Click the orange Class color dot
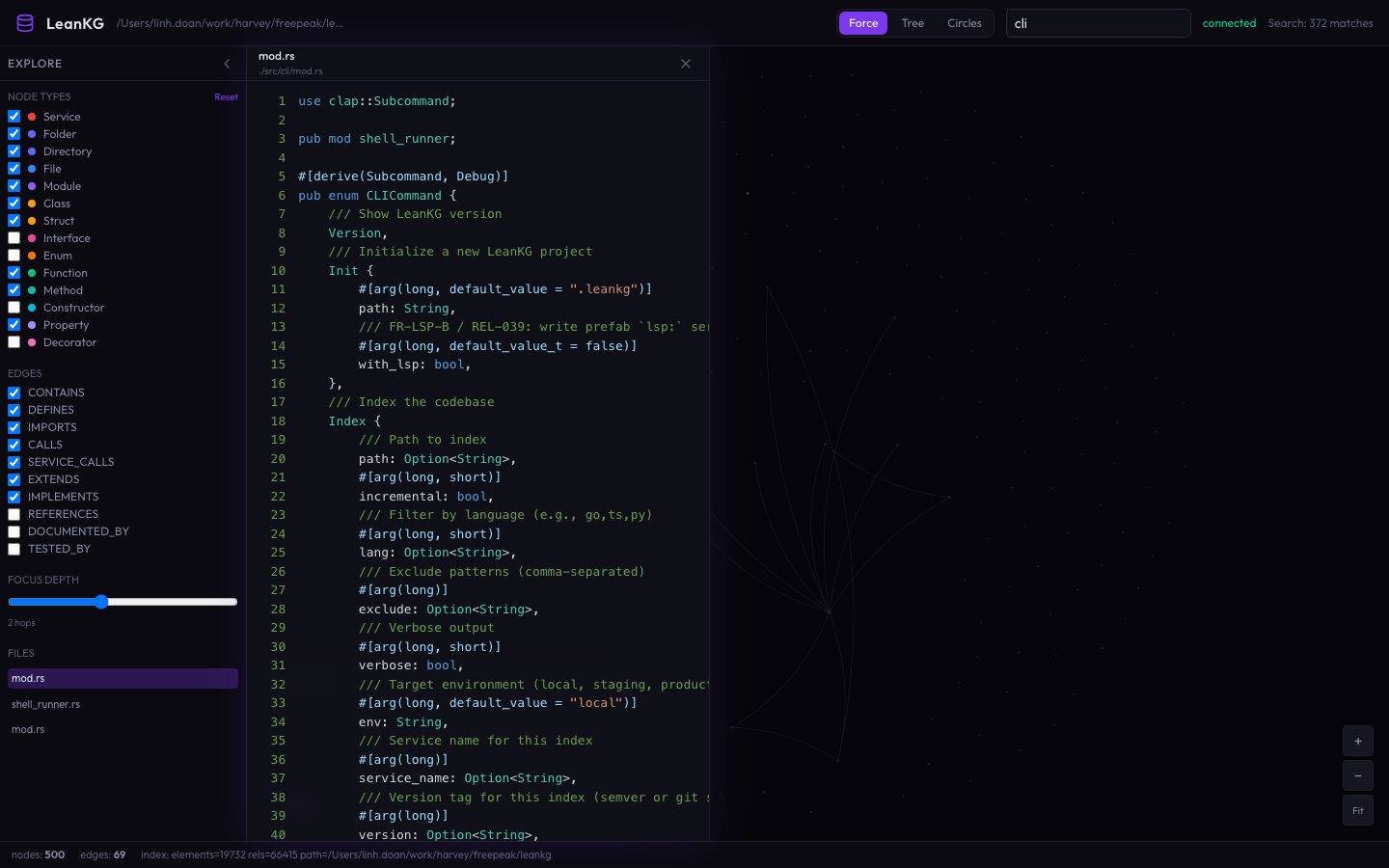This screenshot has height=868, width=1389. coord(32,203)
